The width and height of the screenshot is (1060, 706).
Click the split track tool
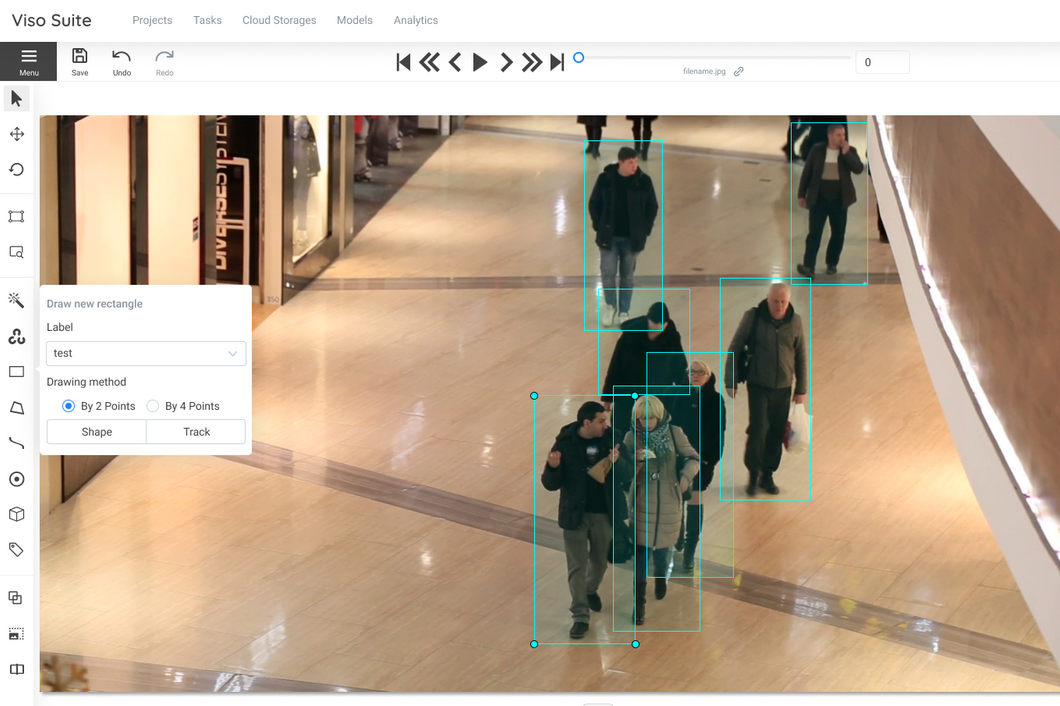tap(16, 669)
